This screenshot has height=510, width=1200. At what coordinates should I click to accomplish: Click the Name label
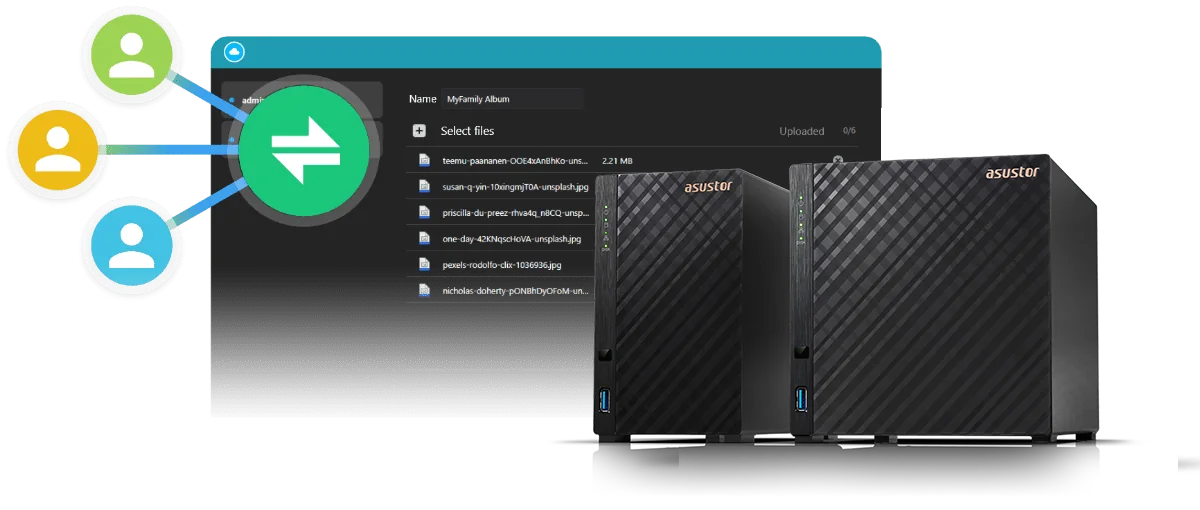(422, 99)
